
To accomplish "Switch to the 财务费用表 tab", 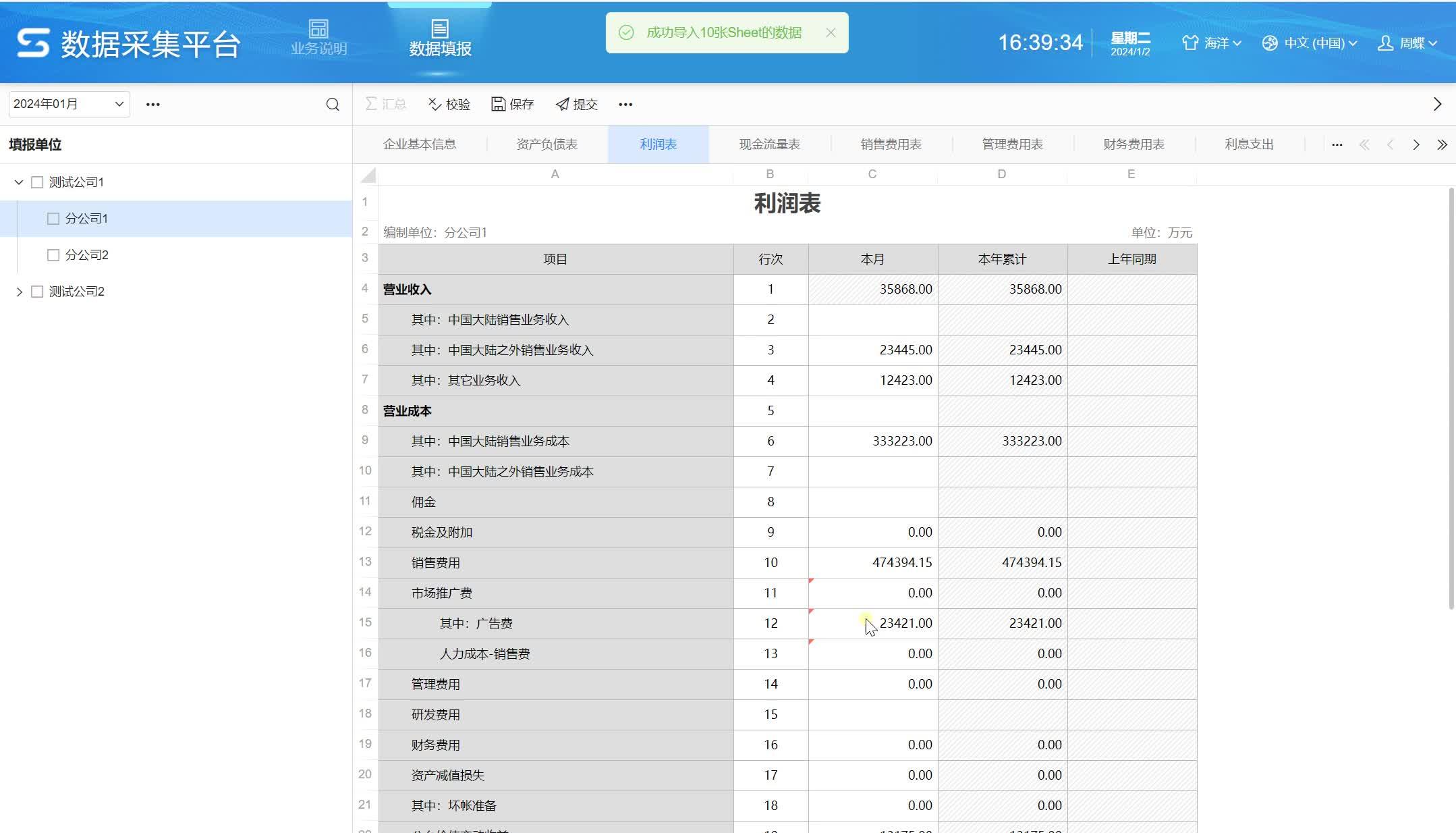I will [x=1133, y=144].
